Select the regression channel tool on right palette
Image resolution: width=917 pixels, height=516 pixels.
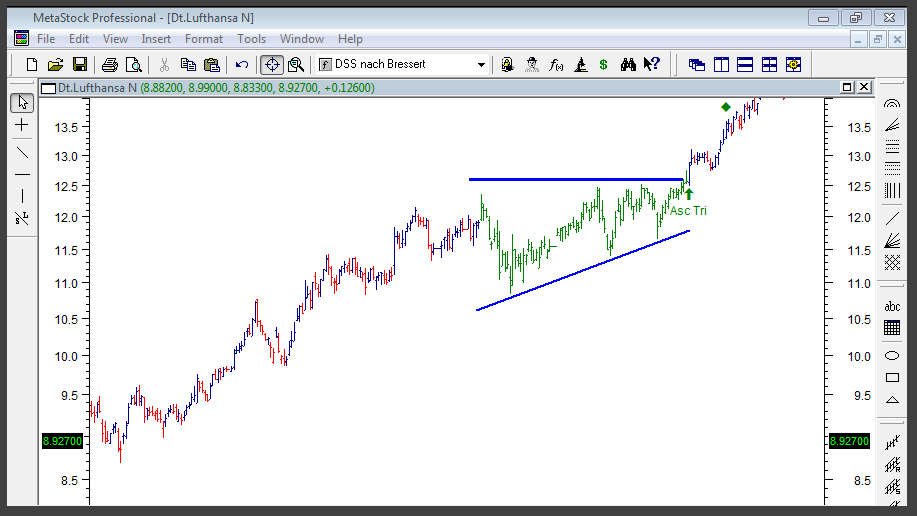pyautogui.click(x=892, y=443)
